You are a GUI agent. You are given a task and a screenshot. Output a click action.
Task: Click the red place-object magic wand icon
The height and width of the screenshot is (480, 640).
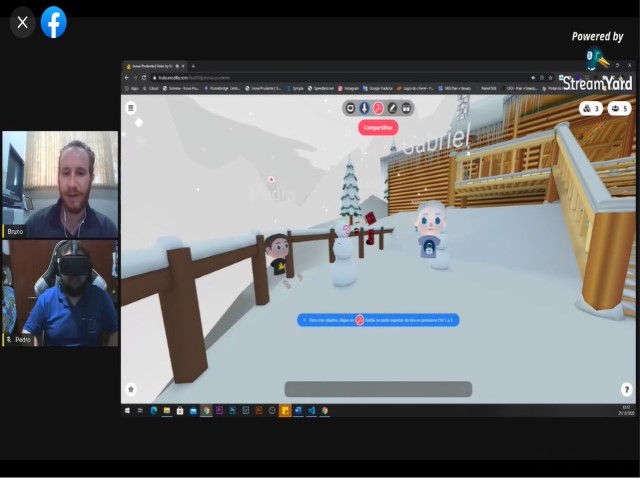coord(378,108)
